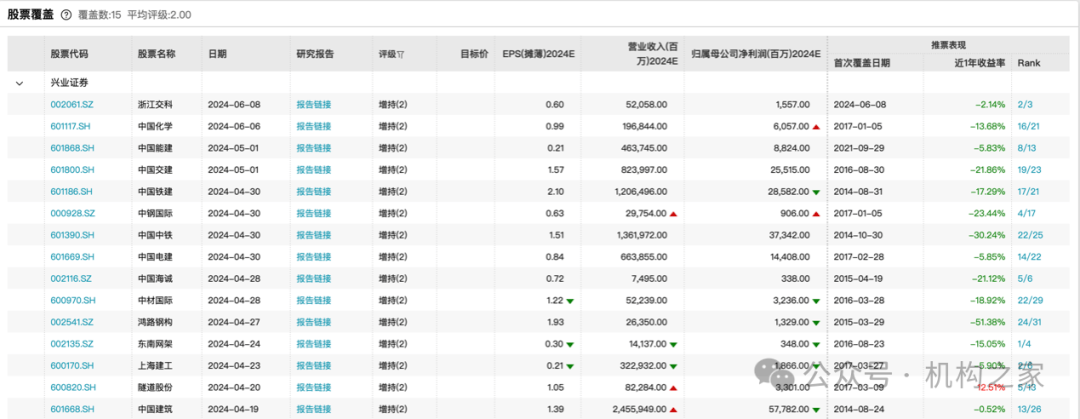Sort by the 日期 column header
Image resolution: width=1080 pixels, height=419 pixels.
point(217,54)
